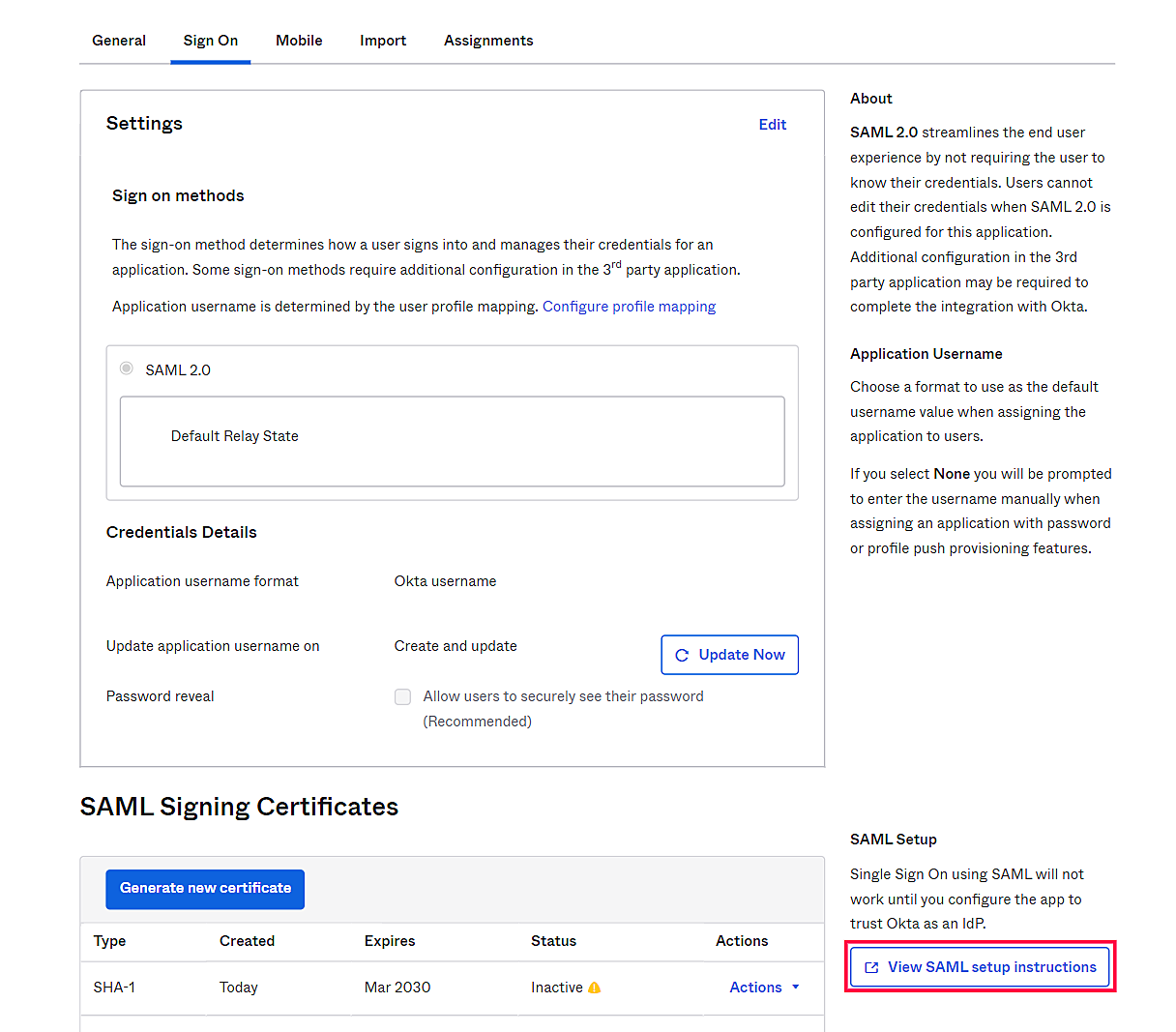Screen dimensions: 1176x1032
Task: Click the Inactive status warning icon
Action: pos(595,988)
